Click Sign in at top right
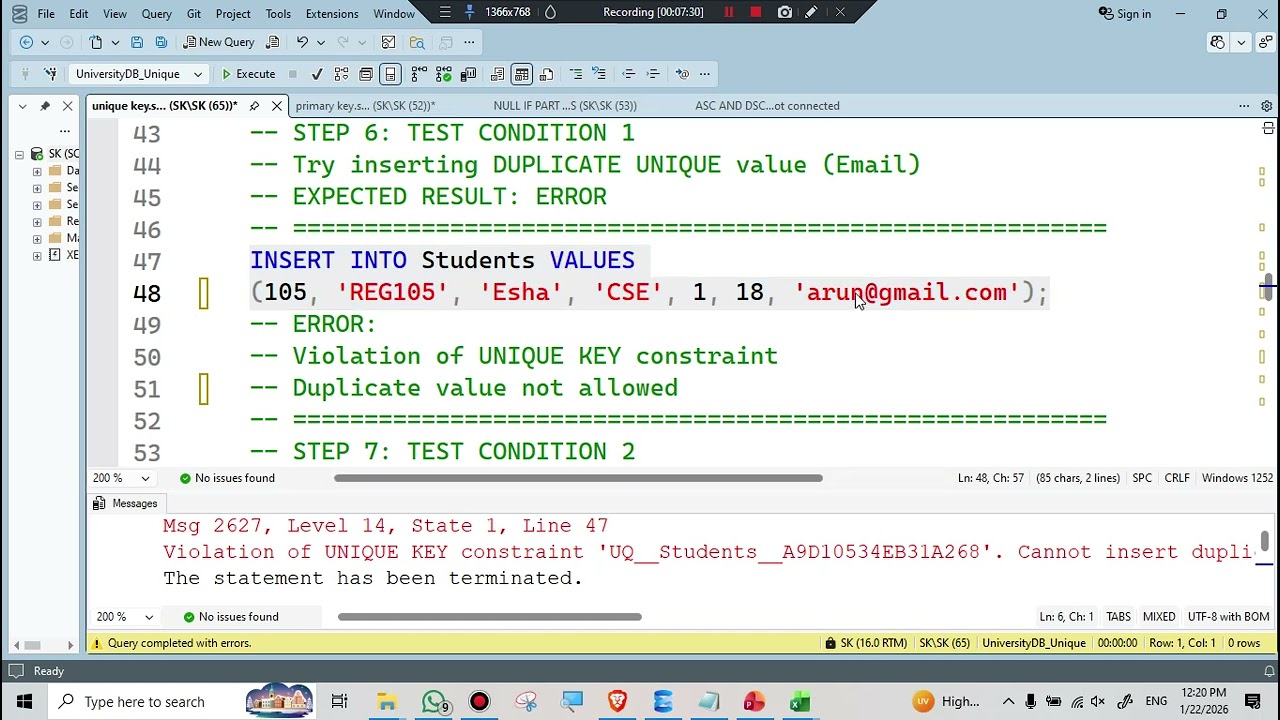The image size is (1280, 720). pyautogui.click(x=1125, y=14)
